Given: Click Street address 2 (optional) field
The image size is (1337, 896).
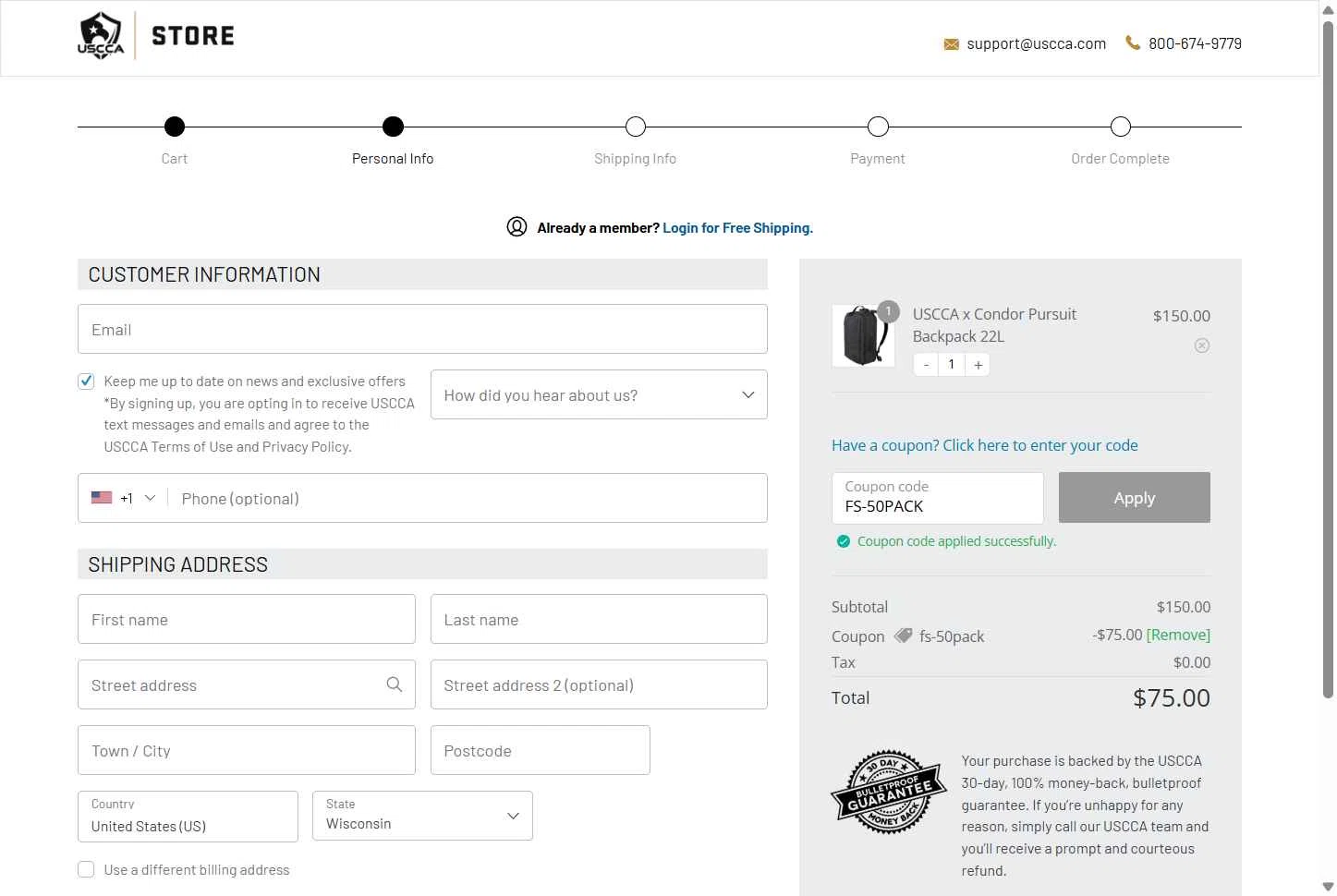Looking at the screenshot, I should (599, 684).
